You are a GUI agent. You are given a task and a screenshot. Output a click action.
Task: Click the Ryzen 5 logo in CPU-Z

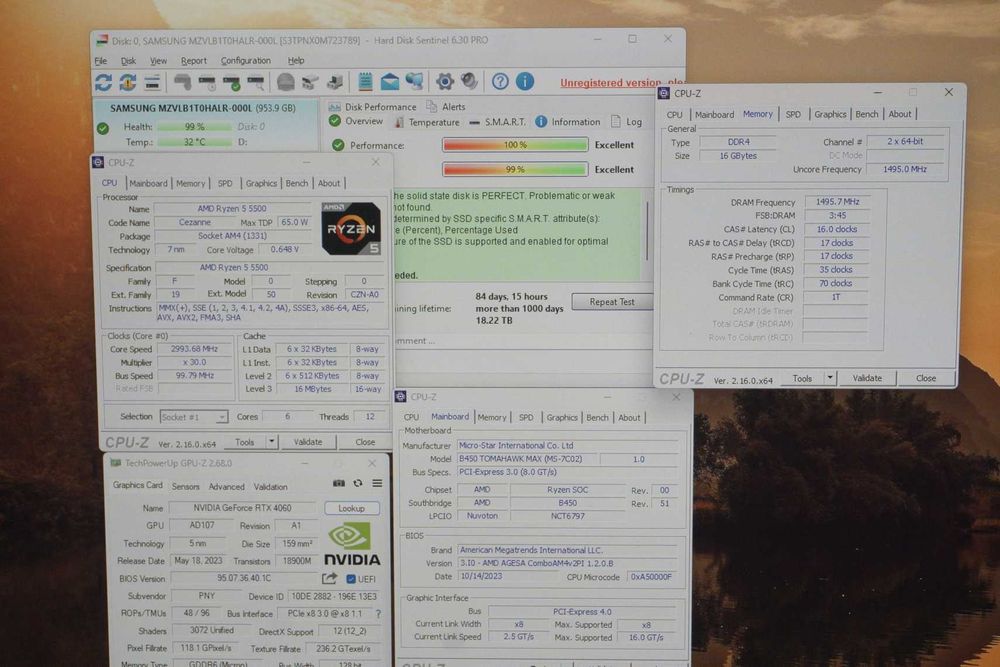(351, 229)
